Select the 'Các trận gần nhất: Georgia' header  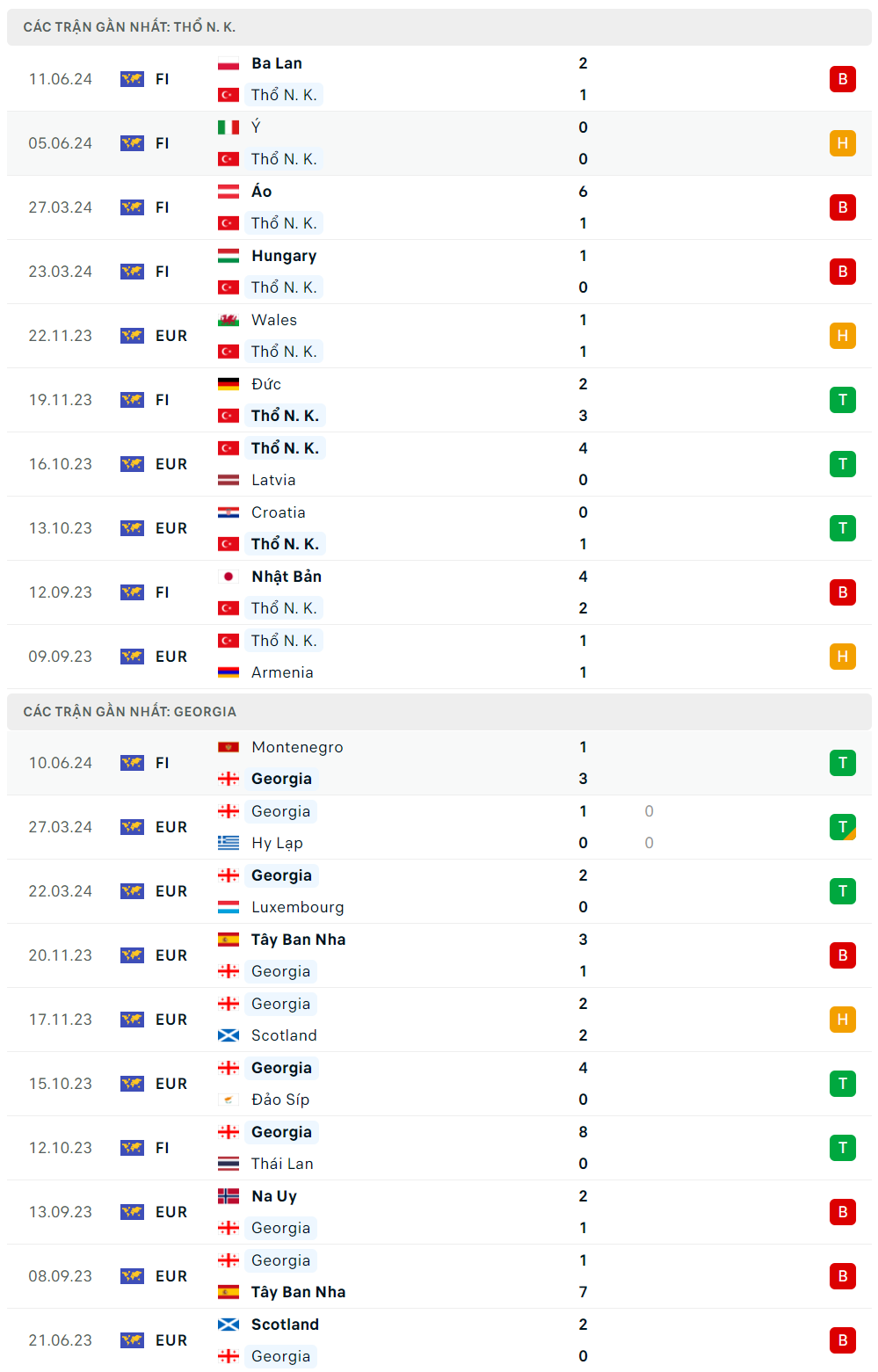tap(439, 712)
